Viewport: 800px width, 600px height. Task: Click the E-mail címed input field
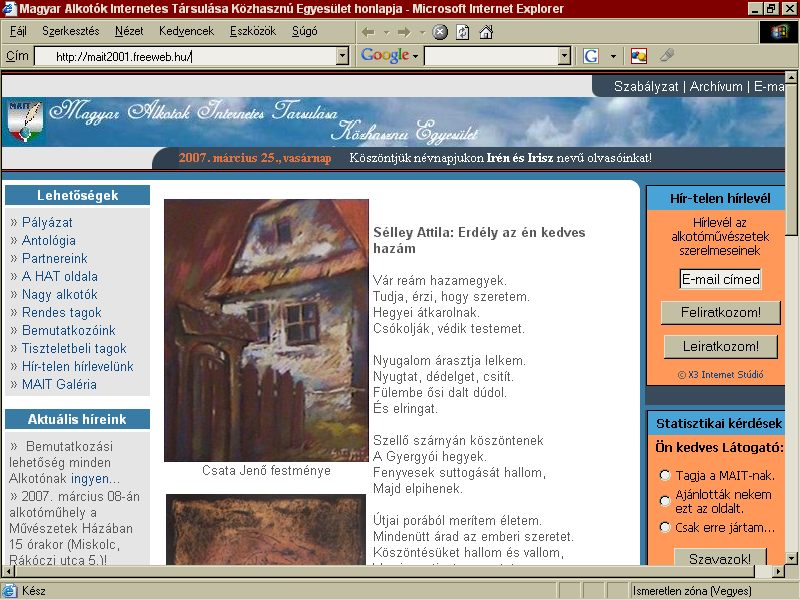tap(720, 279)
